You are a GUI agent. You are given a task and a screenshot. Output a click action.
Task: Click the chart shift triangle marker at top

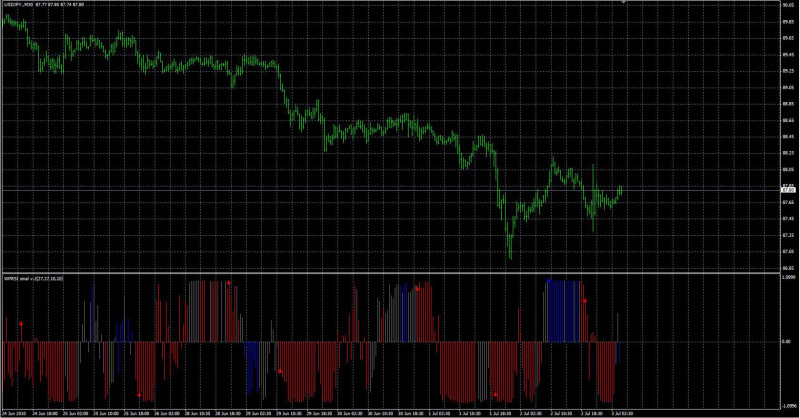coord(623,3)
